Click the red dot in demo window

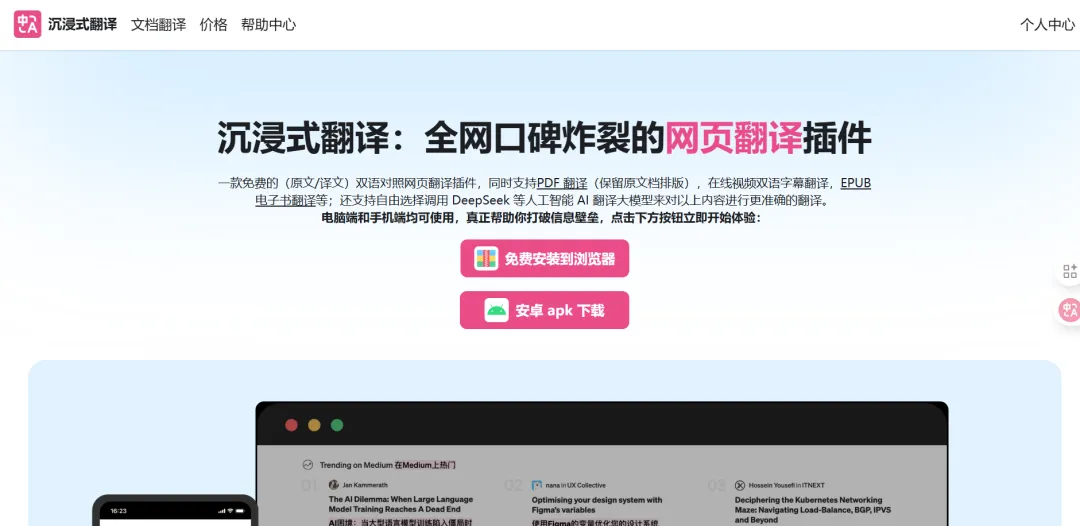(x=291, y=425)
